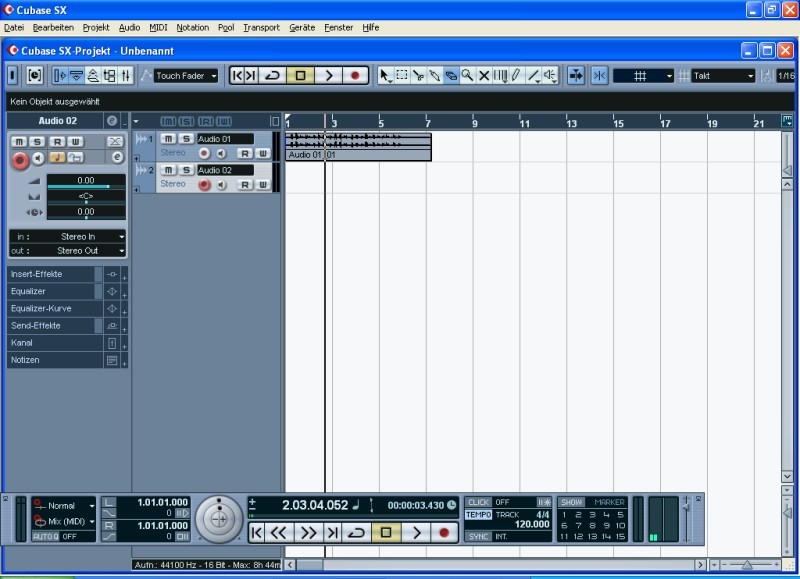This screenshot has width=800, height=579.
Task: Open the snap mode grid dropdown
Action: pos(644,76)
